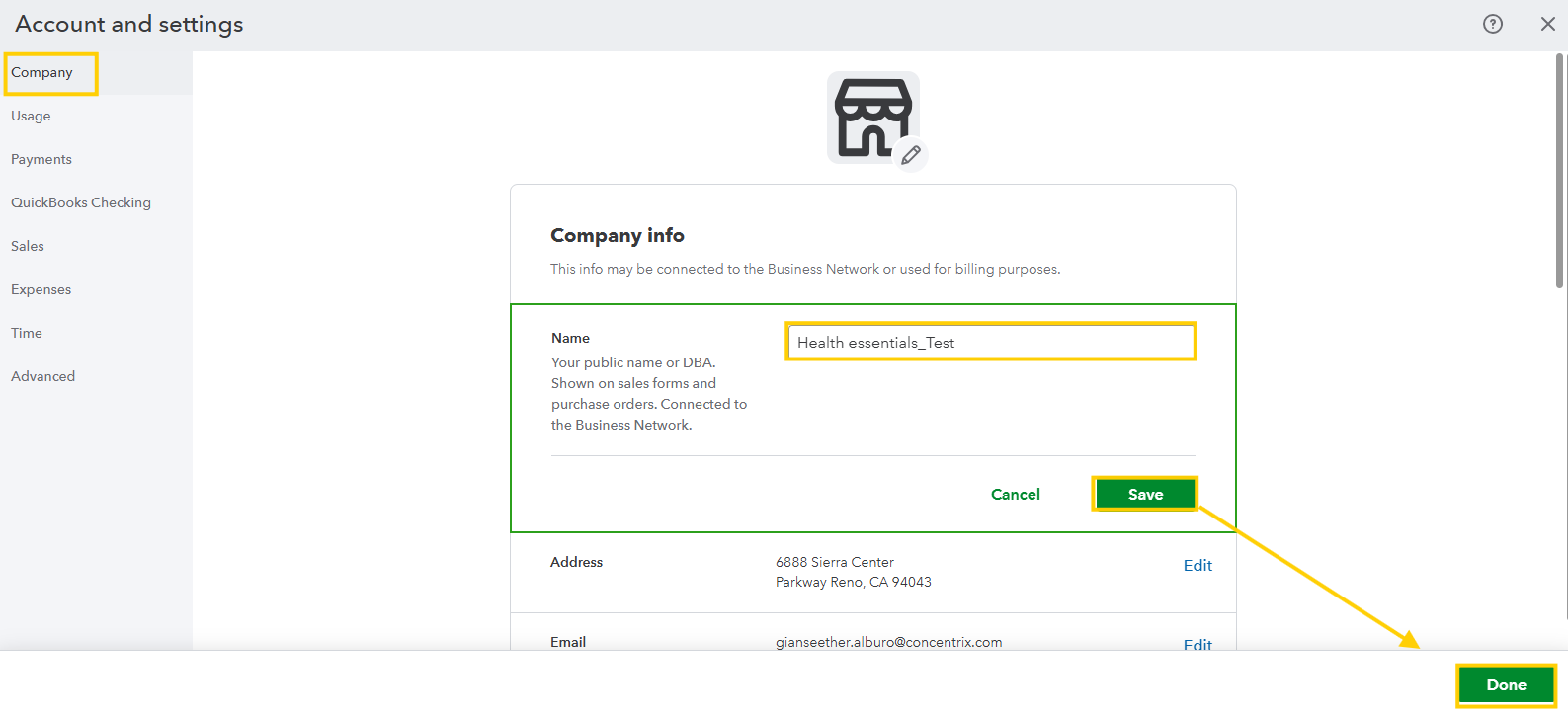Cancel the company name edit

click(x=1015, y=495)
